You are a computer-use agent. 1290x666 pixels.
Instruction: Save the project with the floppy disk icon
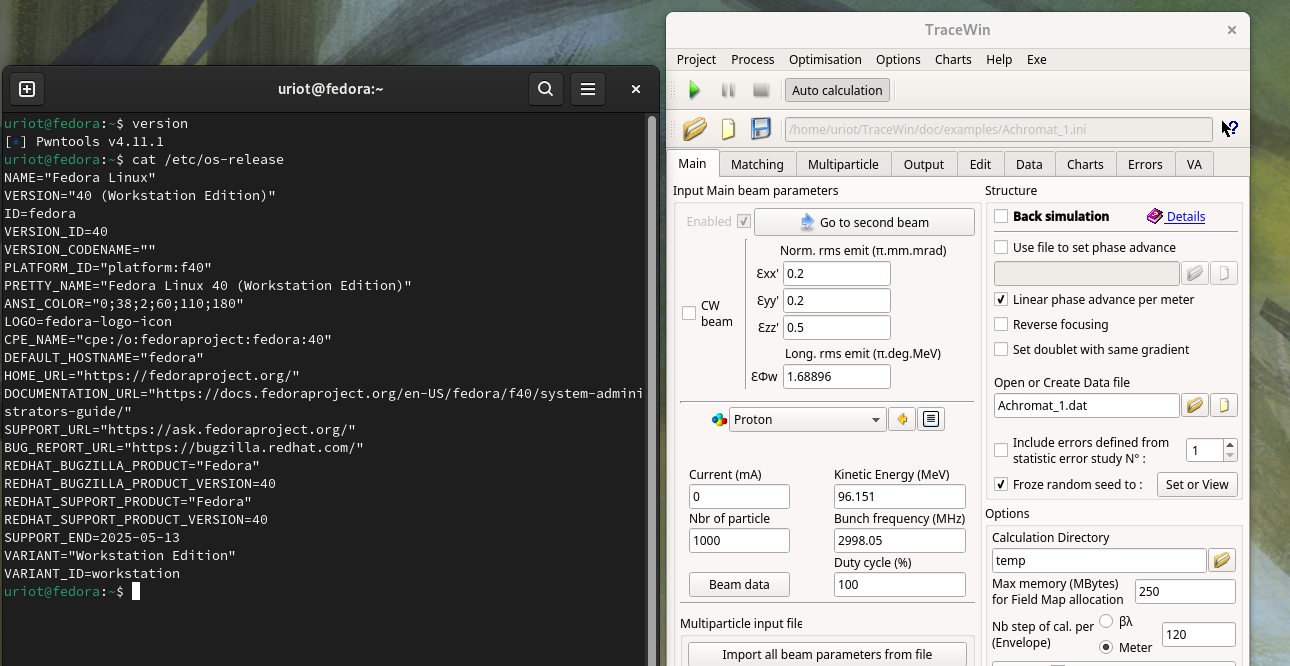click(761, 129)
